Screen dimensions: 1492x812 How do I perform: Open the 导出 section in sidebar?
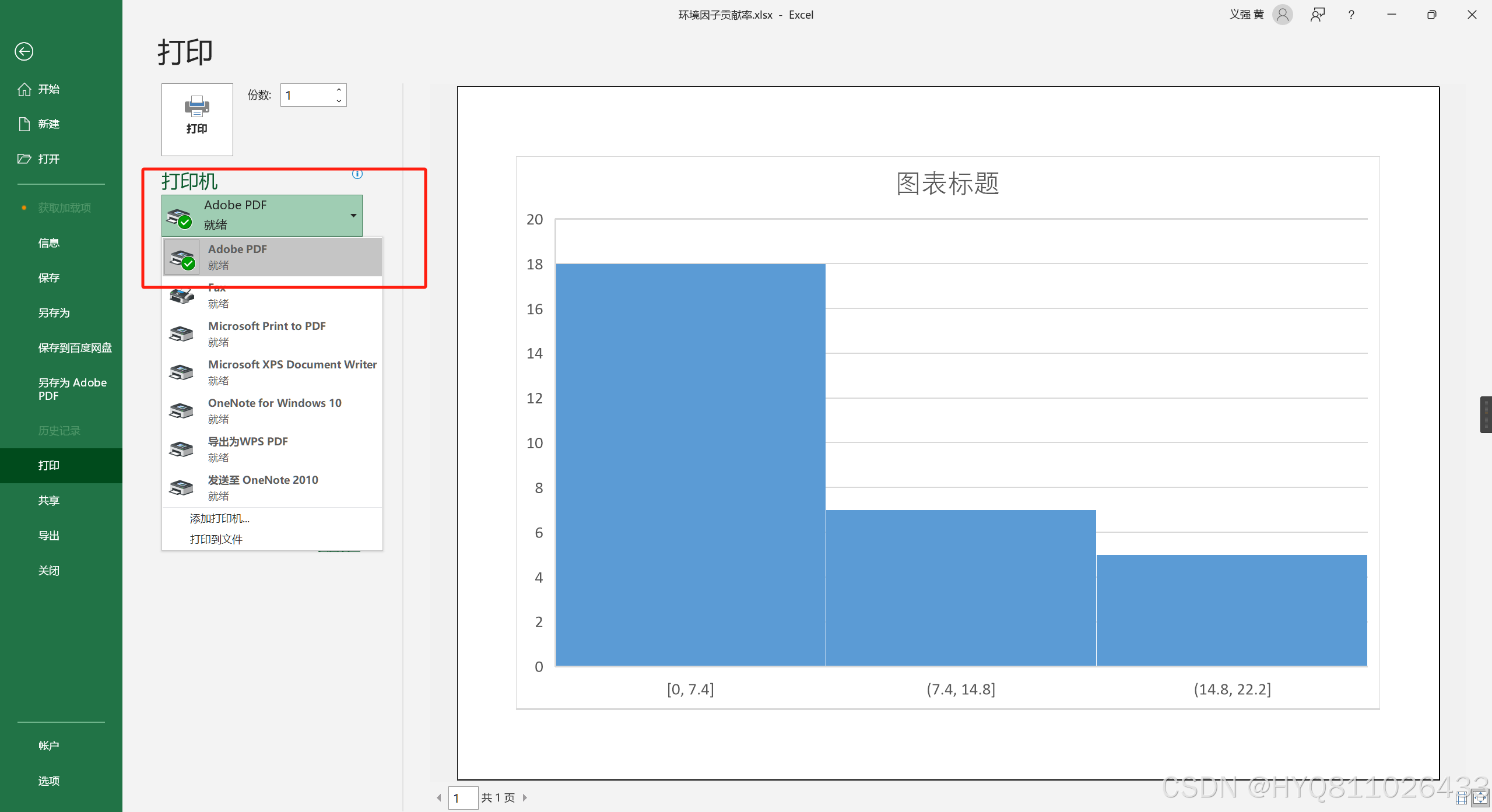[x=49, y=535]
